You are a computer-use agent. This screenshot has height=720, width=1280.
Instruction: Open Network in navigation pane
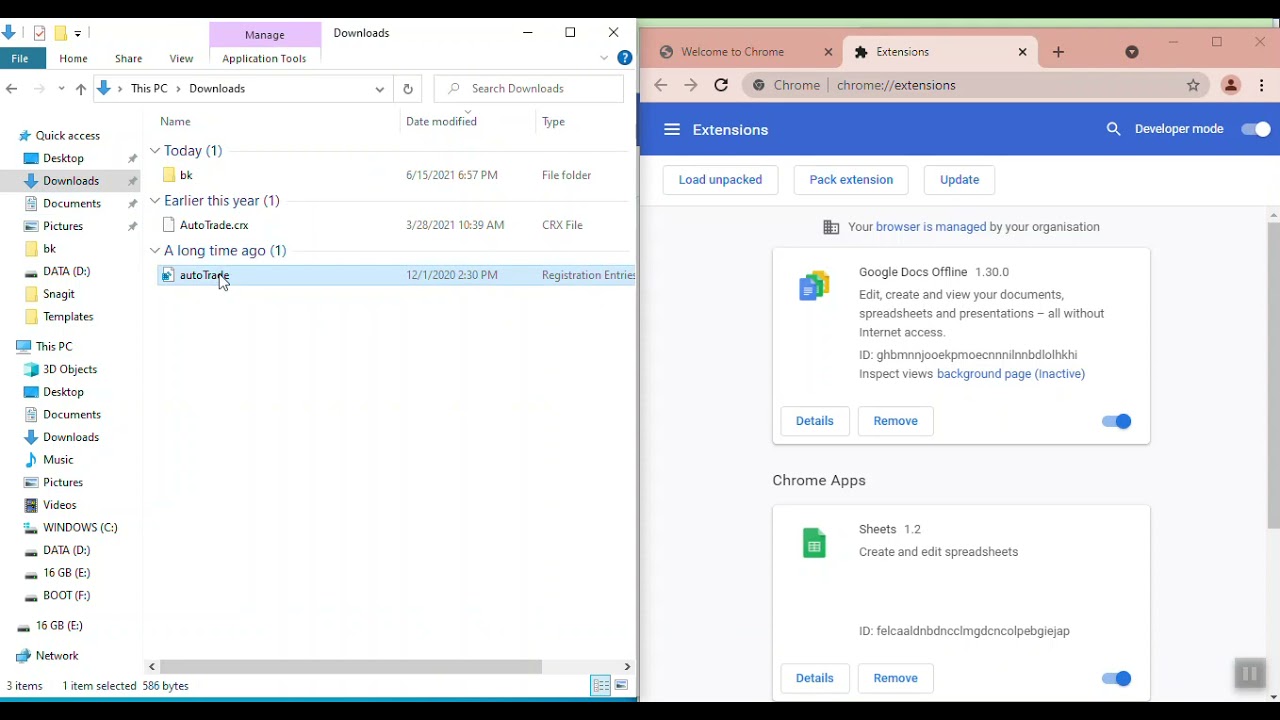57,656
